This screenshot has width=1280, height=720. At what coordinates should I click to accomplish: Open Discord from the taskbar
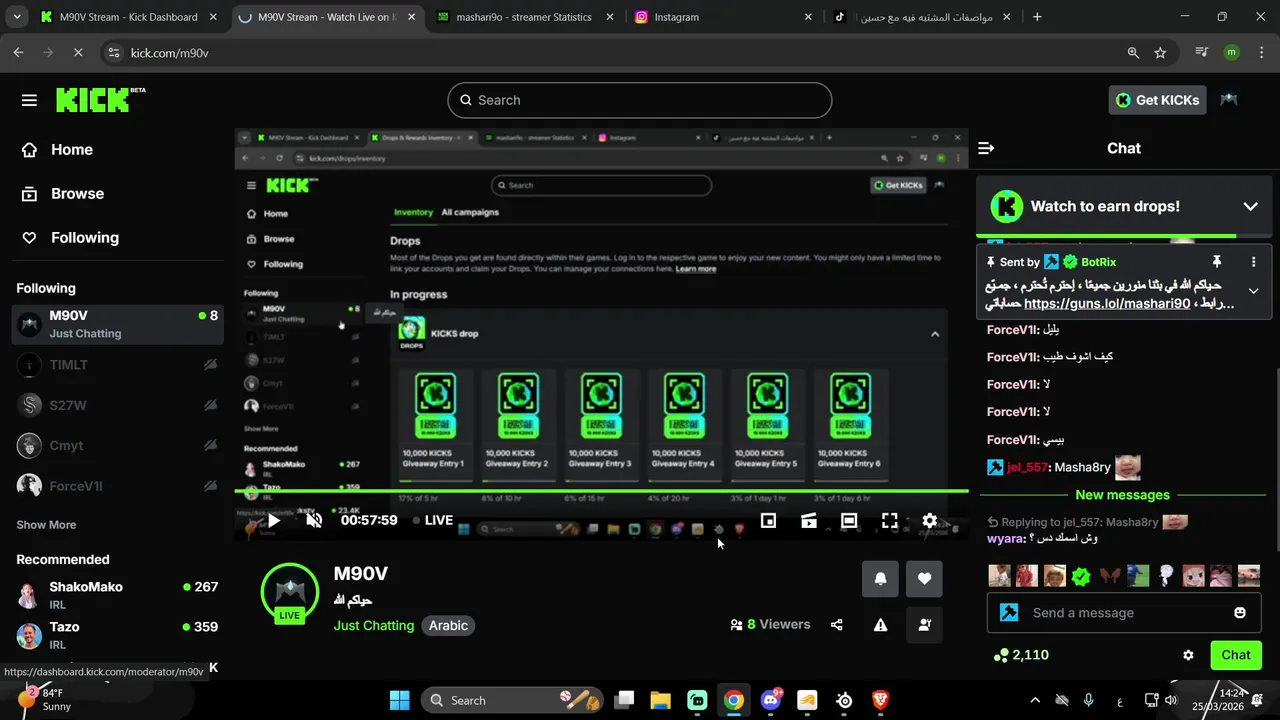coord(771,700)
